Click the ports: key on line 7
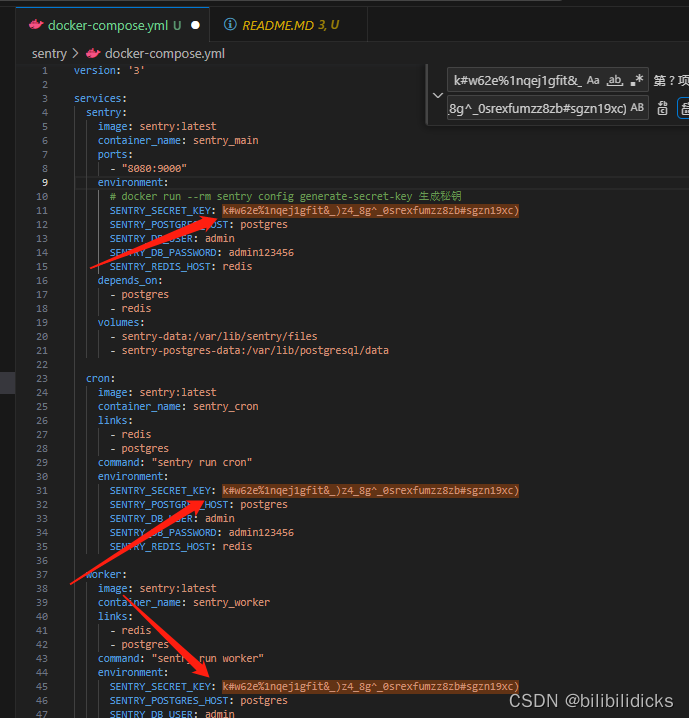This screenshot has width=689, height=718. click(x=115, y=154)
